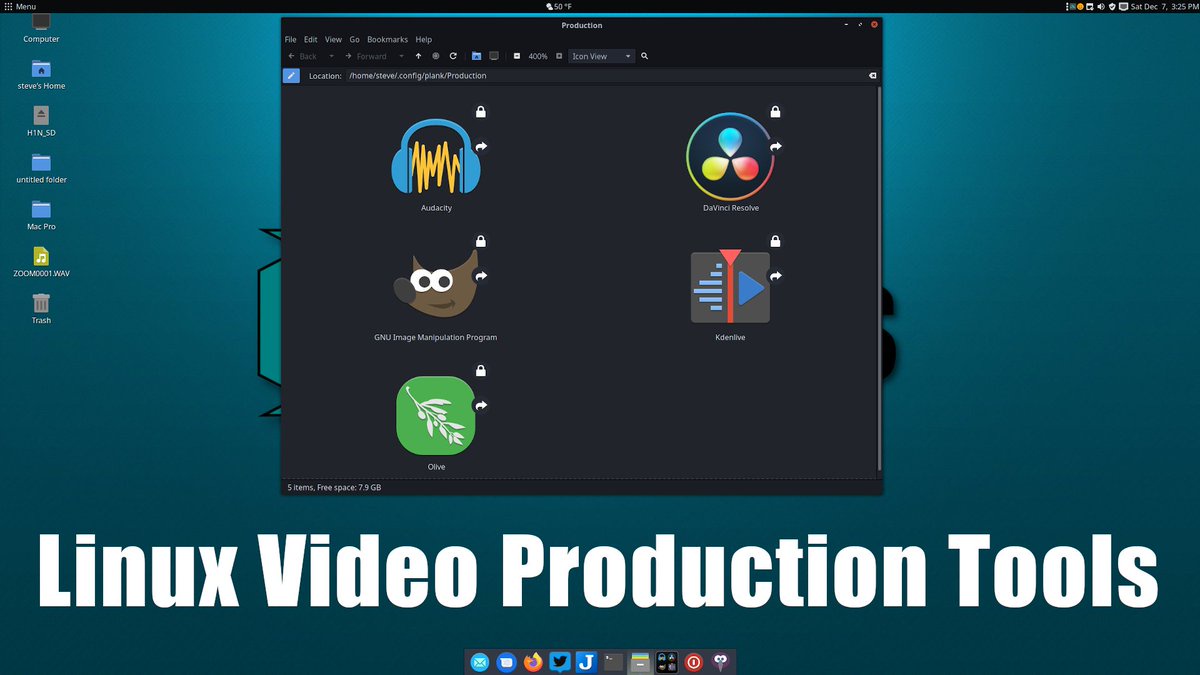Open the Audacity launcher icon
Image resolution: width=1200 pixels, height=675 pixels.
pos(436,157)
